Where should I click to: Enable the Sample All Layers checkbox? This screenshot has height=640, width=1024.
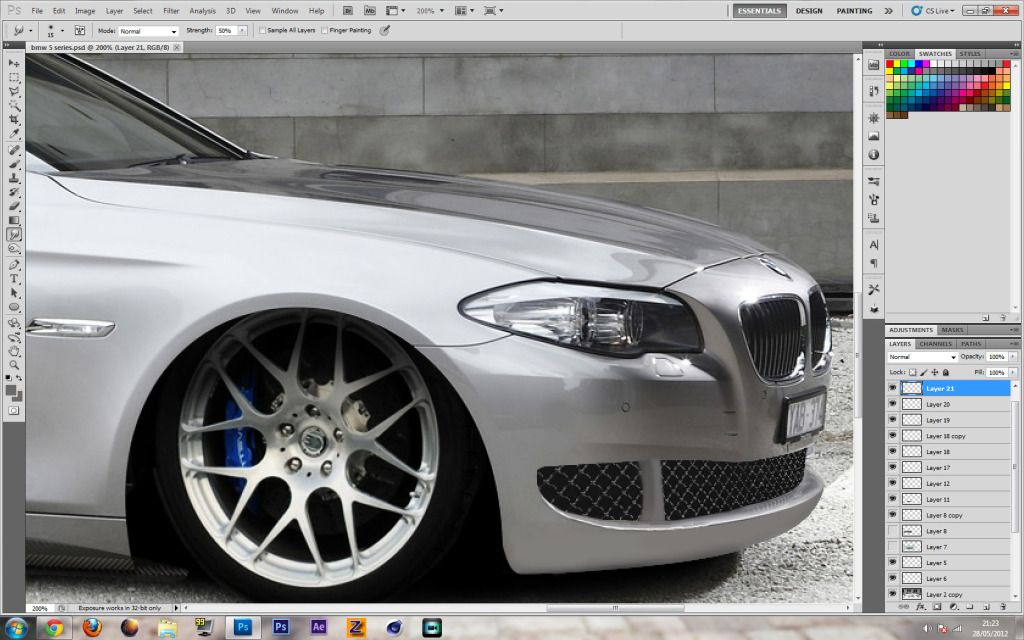pyautogui.click(x=262, y=31)
